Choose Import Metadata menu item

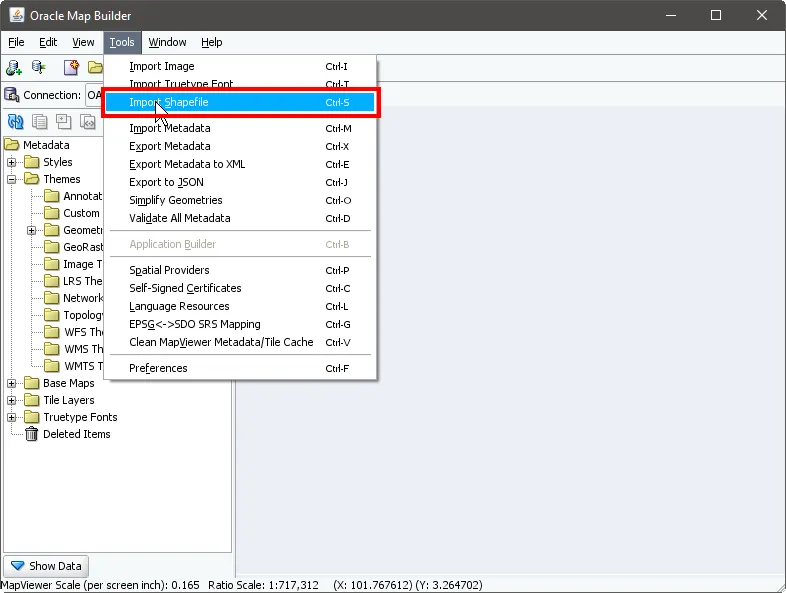[x=240, y=128]
